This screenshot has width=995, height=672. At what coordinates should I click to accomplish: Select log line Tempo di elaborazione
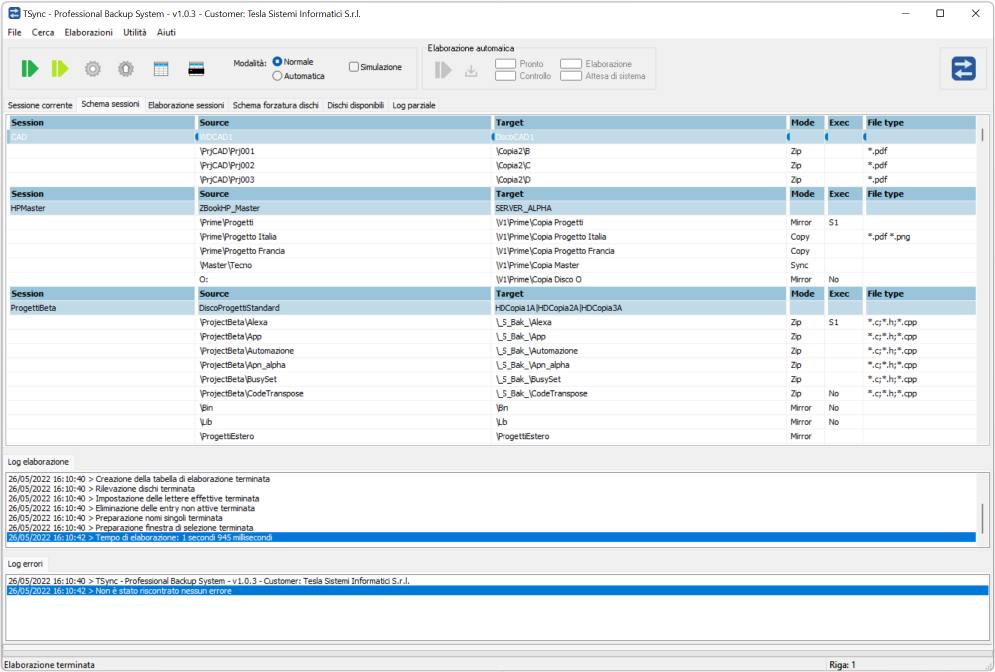491,537
